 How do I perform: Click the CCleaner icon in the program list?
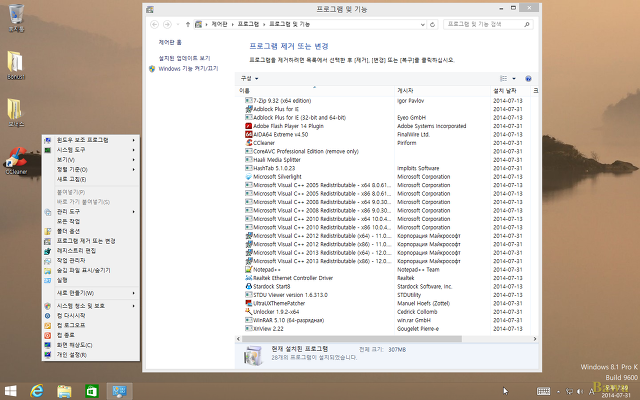(249, 143)
